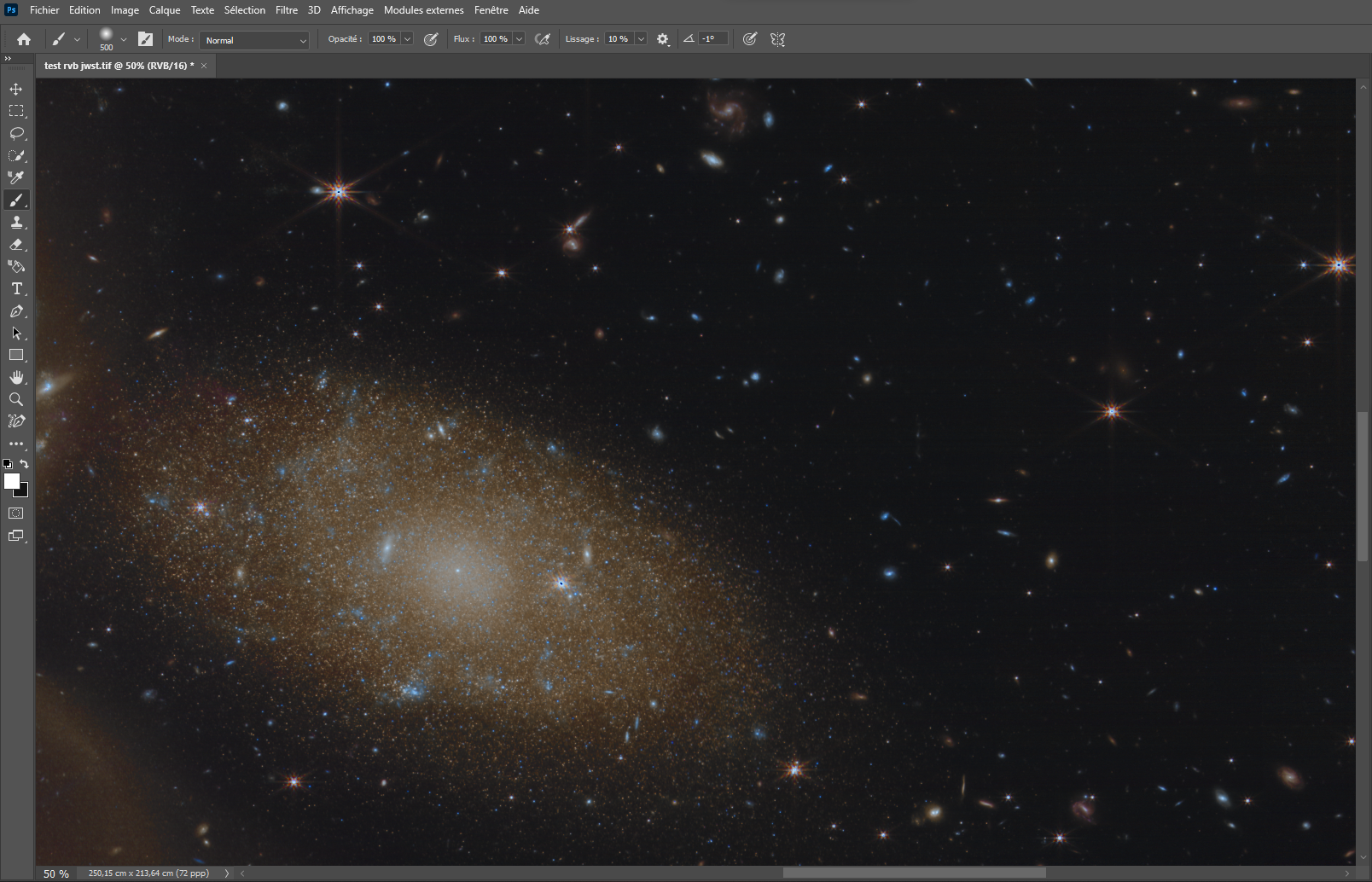Open the Modules externes menu
This screenshot has height=882, width=1372.
[424, 10]
